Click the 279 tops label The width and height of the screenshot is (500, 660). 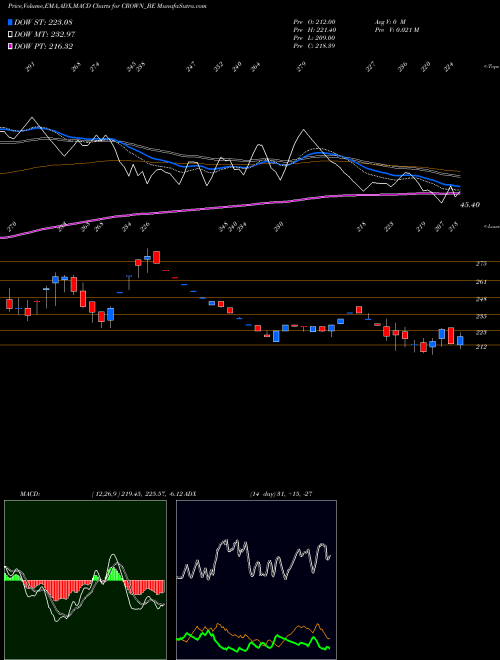(x=301, y=67)
